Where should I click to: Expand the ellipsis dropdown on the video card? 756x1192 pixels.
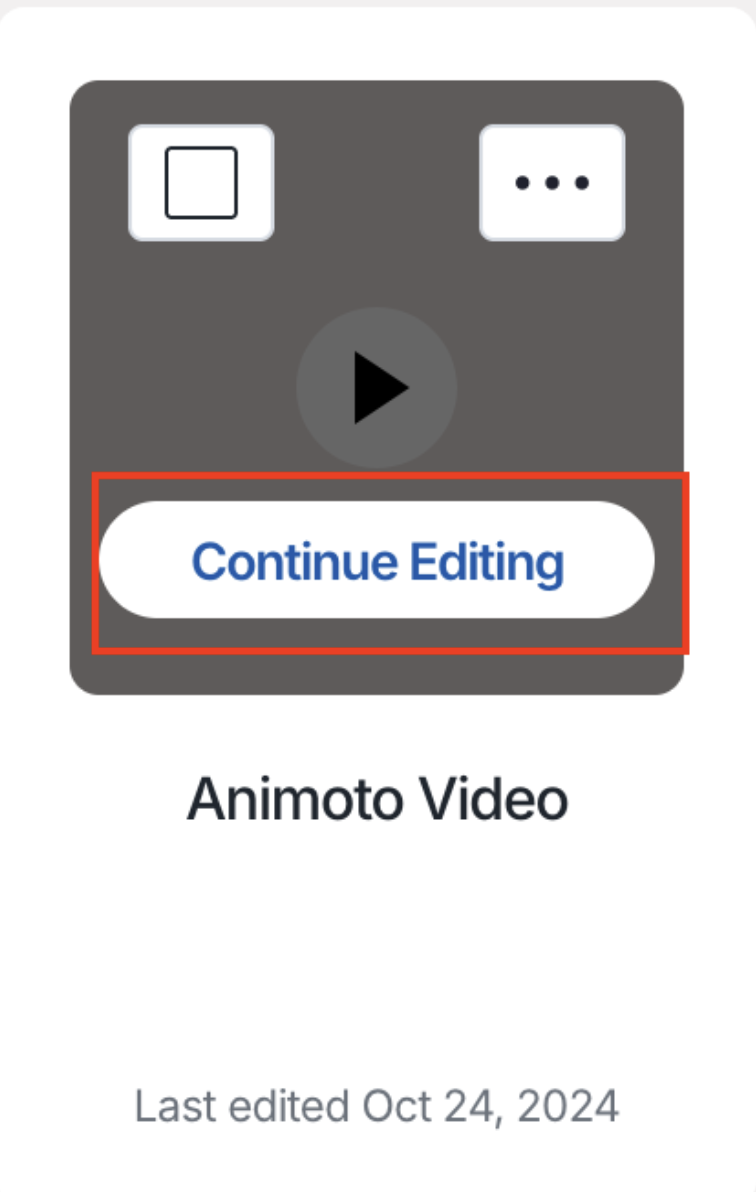tap(552, 182)
